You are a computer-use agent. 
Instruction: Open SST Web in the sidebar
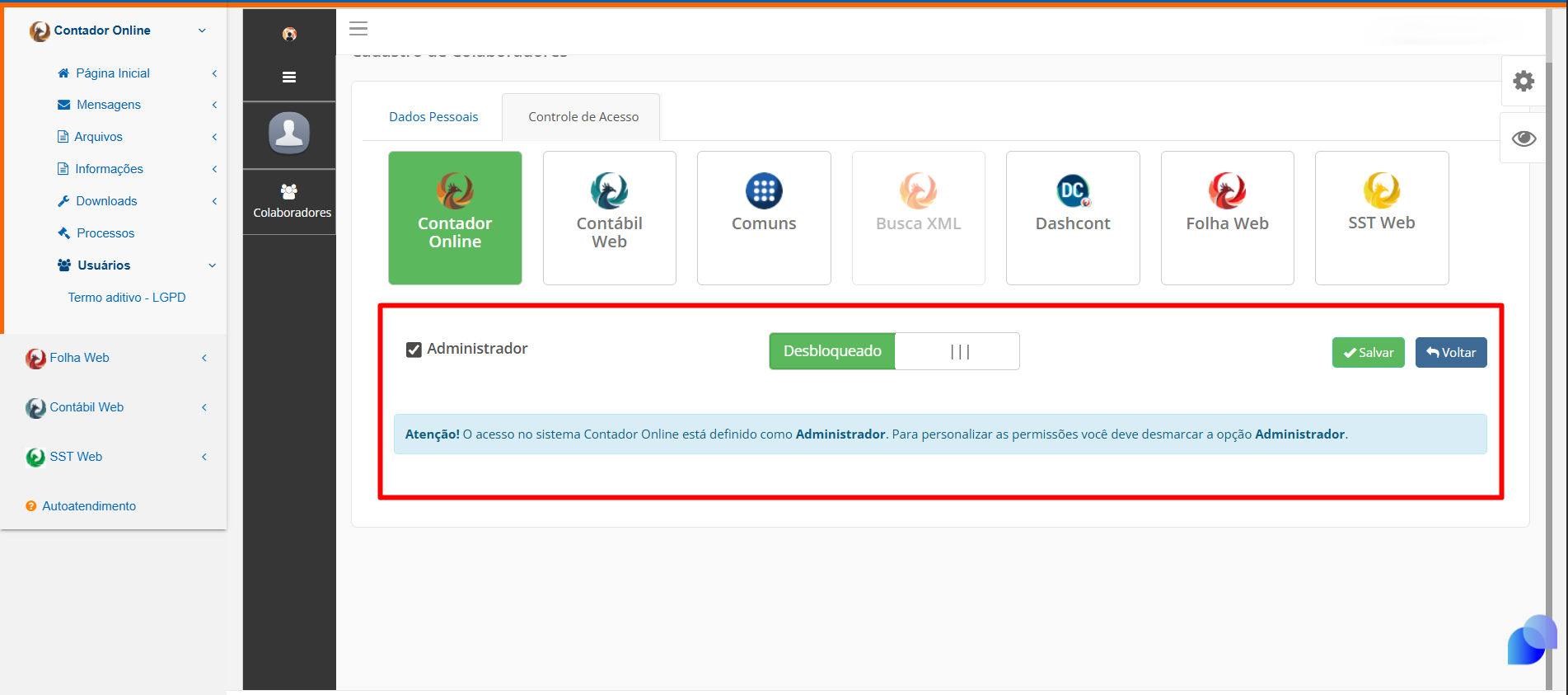(76, 457)
